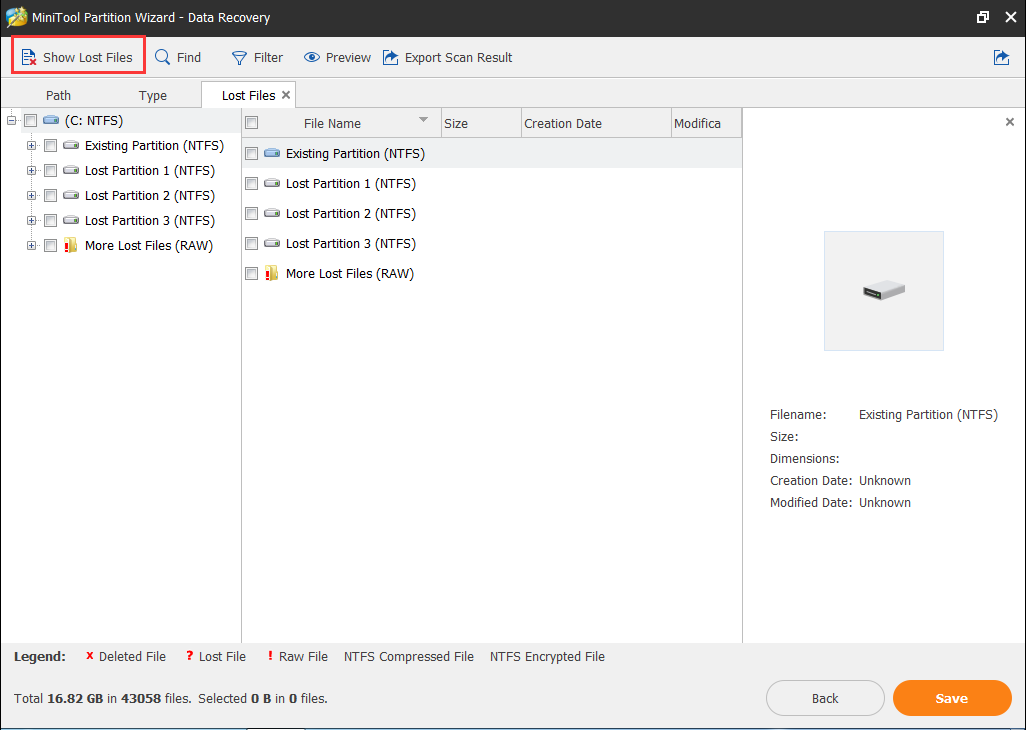Viewport: 1026px width, 730px height.
Task: Switch to the Type tab
Action: (152, 96)
